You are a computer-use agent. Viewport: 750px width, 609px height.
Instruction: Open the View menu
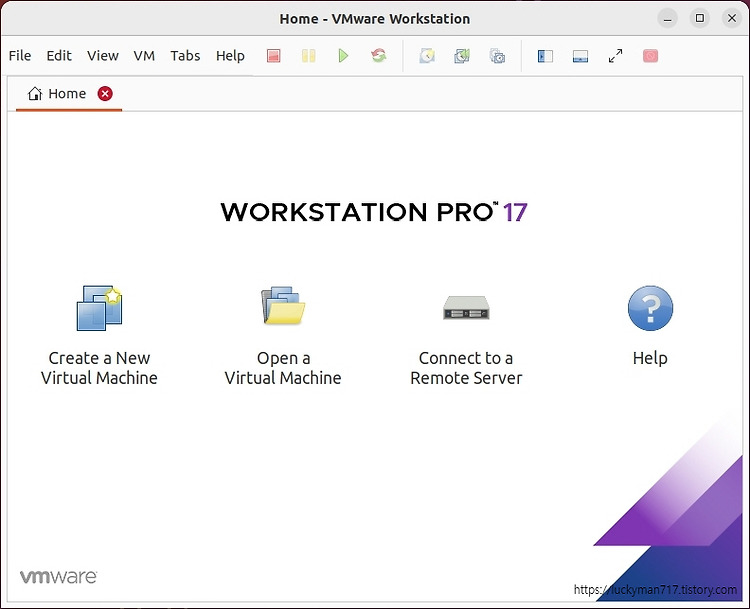[103, 56]
